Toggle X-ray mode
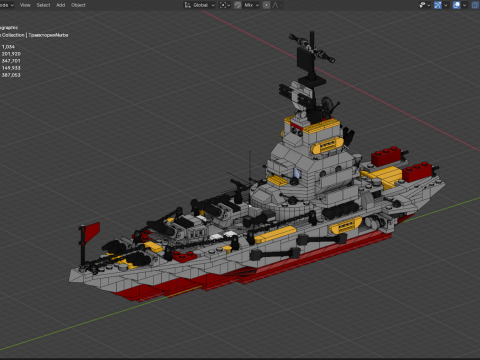 [x=475, y=5]
